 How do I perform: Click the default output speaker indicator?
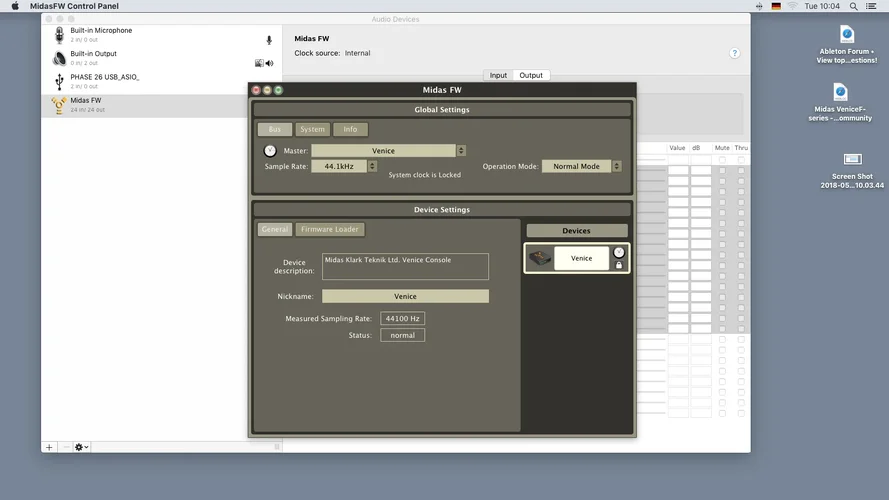point(269,63)
